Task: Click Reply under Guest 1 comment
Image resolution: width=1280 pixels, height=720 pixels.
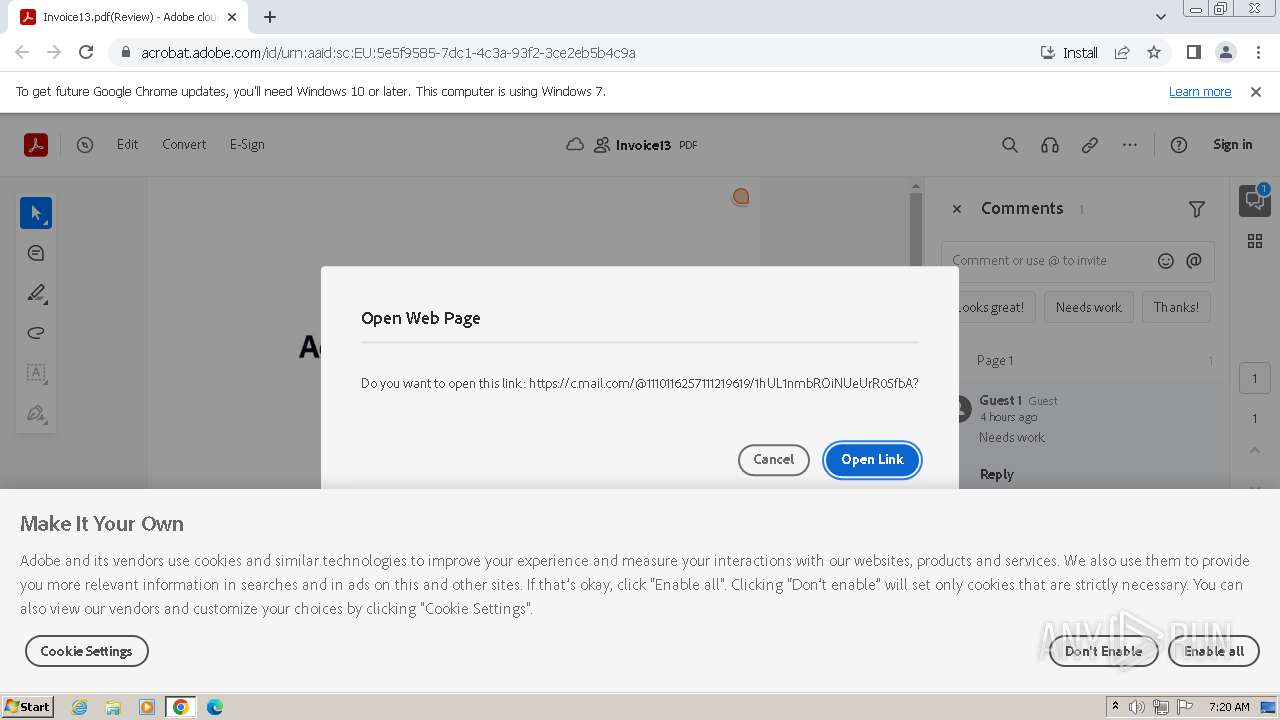Action: pos(997,474)
